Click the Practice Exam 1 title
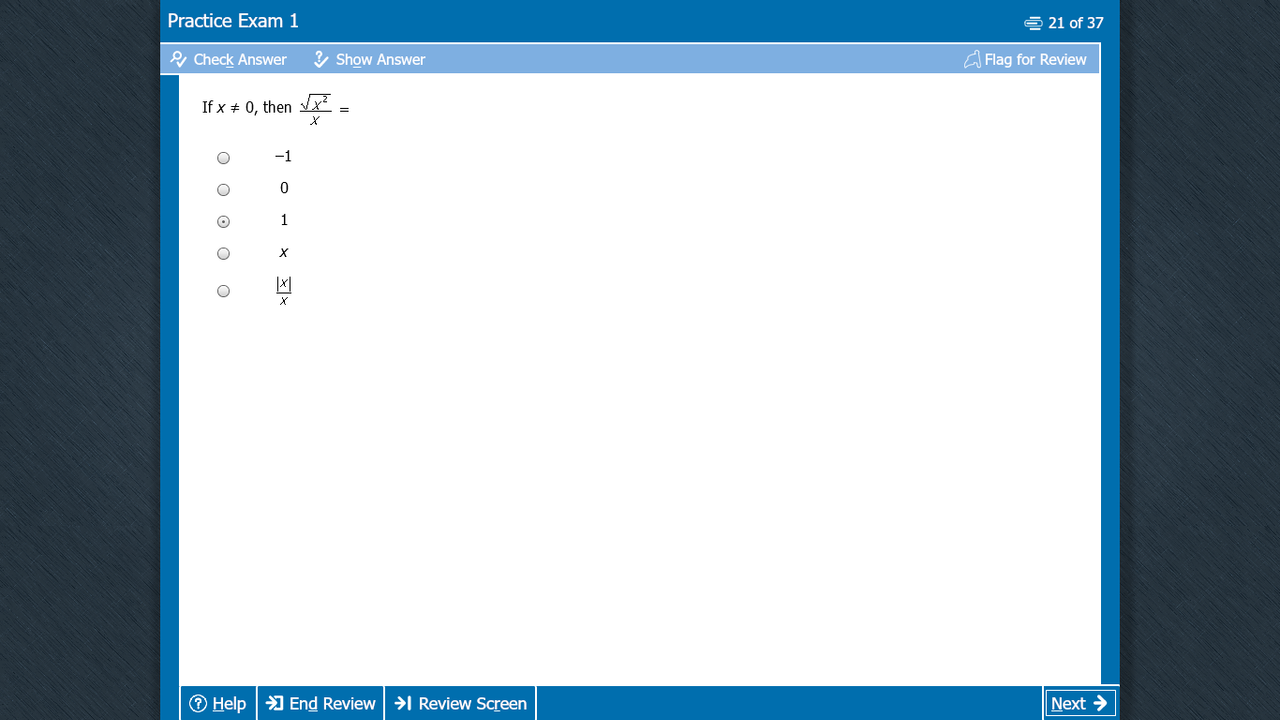This screenshot has width=1280, height=720. tap(233, 21)
